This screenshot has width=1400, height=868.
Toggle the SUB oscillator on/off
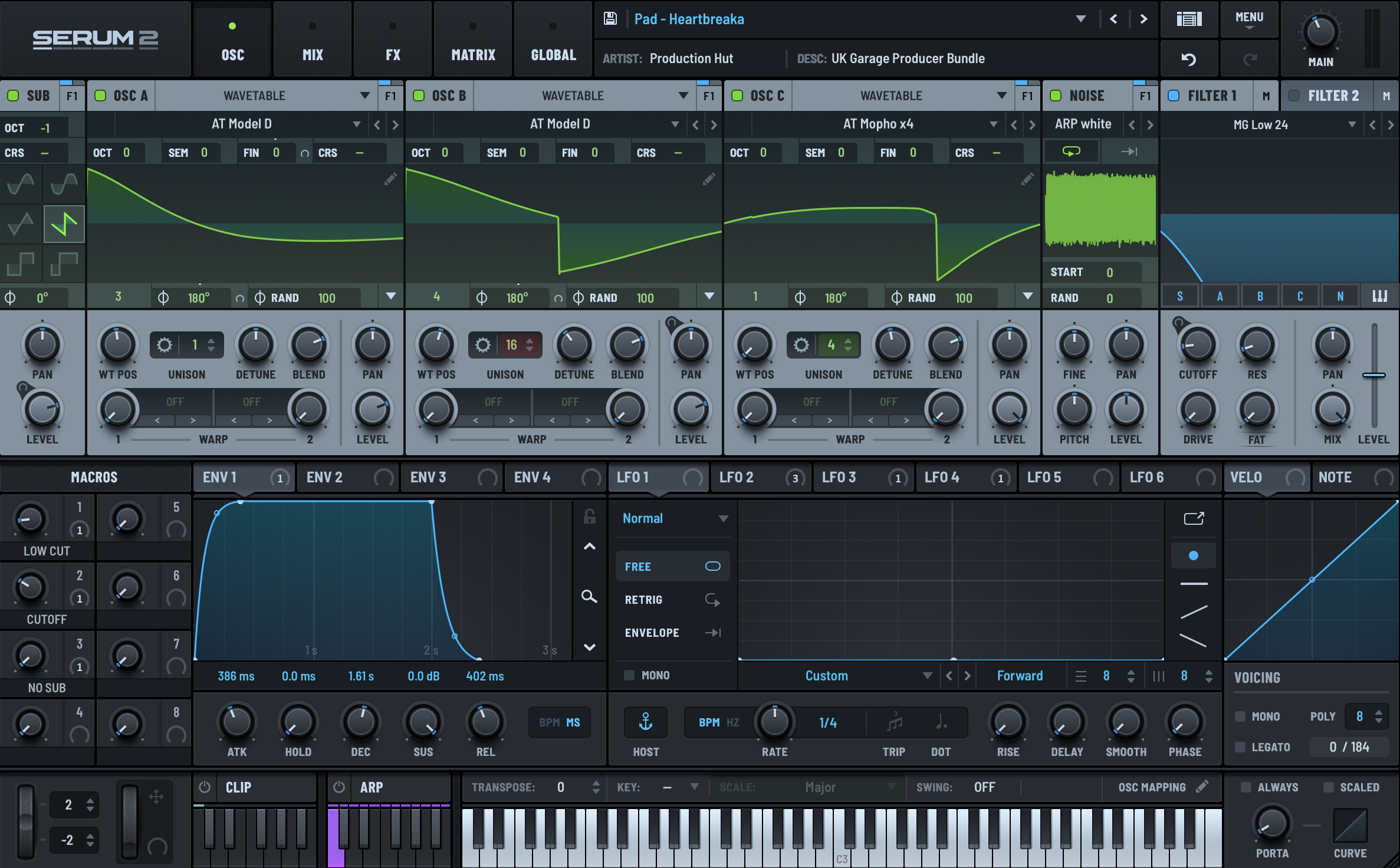(x=12, y=96)
